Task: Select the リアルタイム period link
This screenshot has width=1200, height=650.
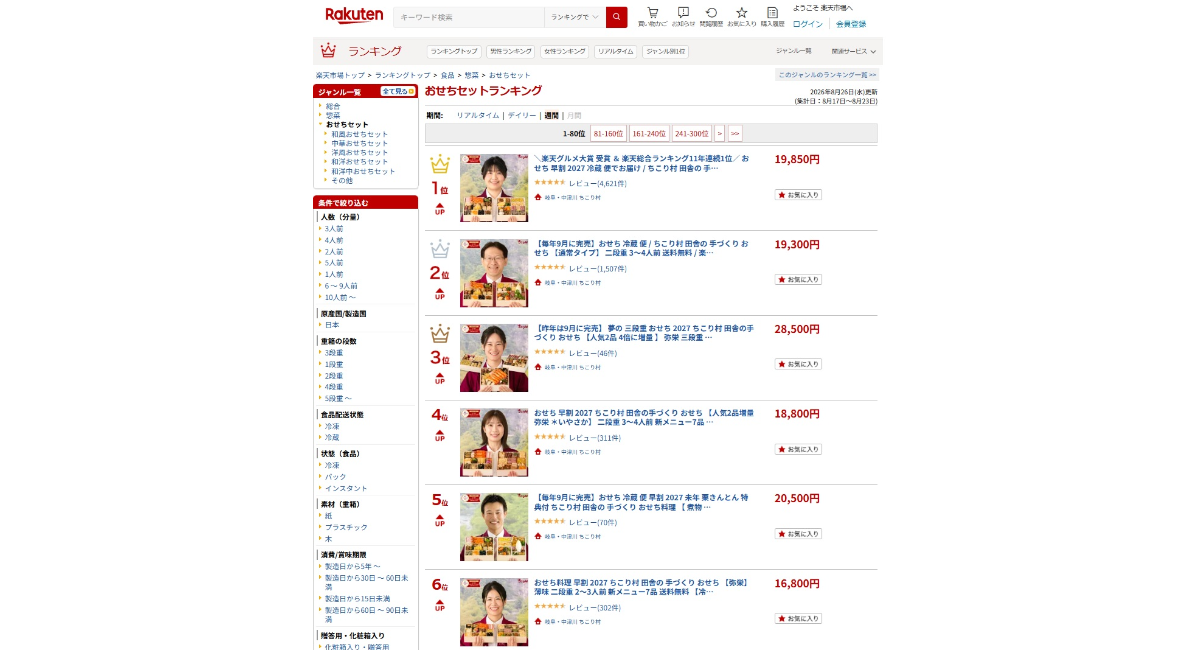Action: click(478, 115)
